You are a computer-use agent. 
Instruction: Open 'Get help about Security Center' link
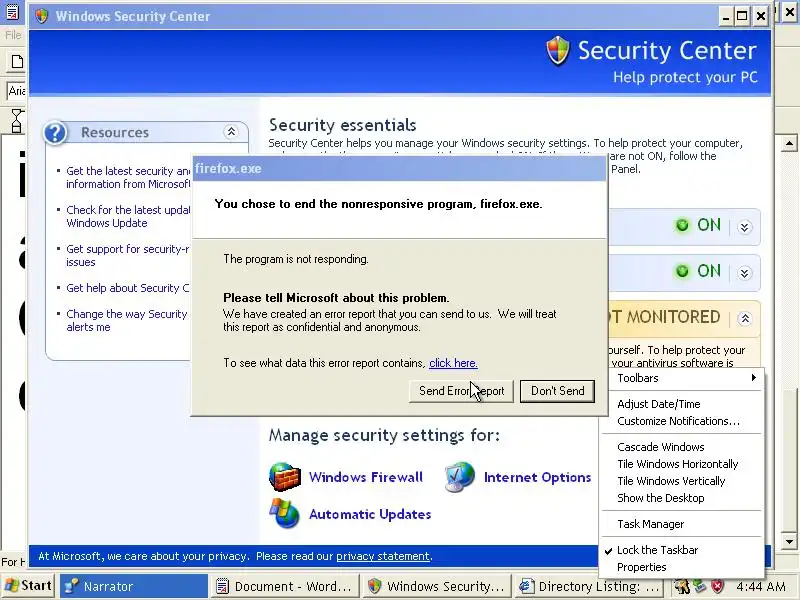click(128, 288)
